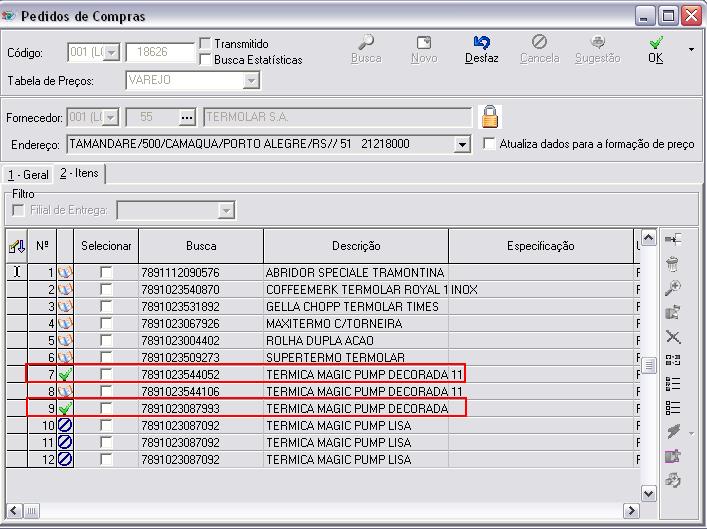
Task: Tick Selecionar checkbox for ABRIDOR SPECIALE TRAMONTINA
Action: [x=106, y=273]
